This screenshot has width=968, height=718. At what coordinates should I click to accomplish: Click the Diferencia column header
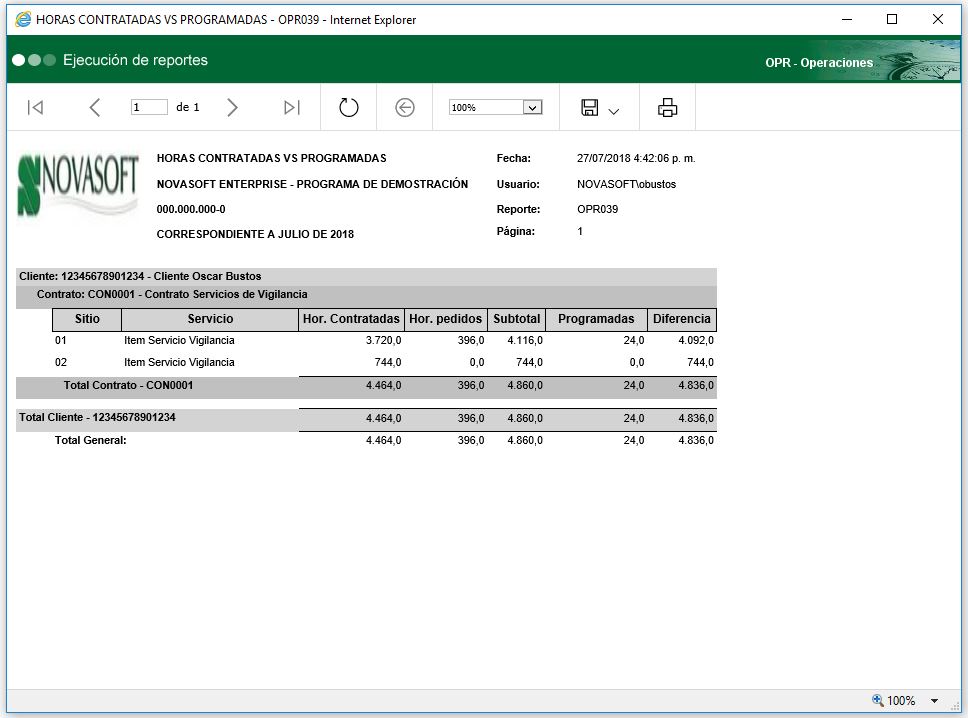pyautogui.click(x=681, y=319)
